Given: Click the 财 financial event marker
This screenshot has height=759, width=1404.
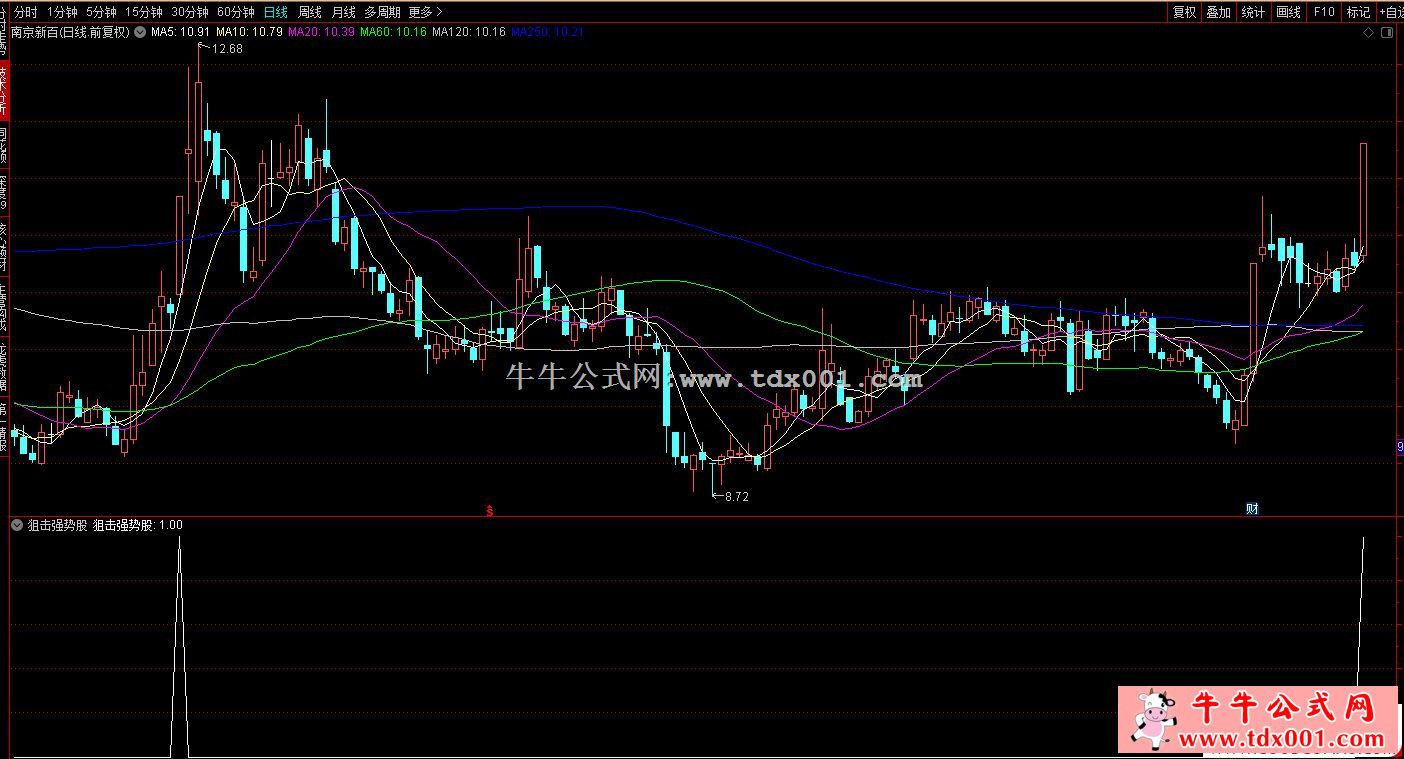Looking at the screenshot, I should click(x=1251, y=509).
